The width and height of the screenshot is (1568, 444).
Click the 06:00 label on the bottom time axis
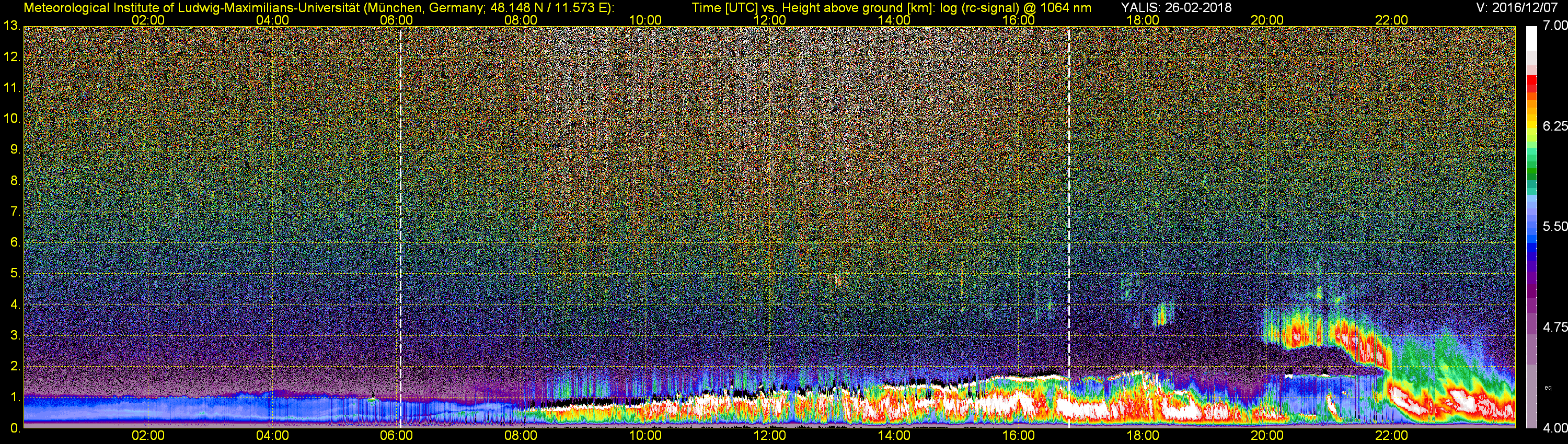pyautogui.click(x=396, y=436)
